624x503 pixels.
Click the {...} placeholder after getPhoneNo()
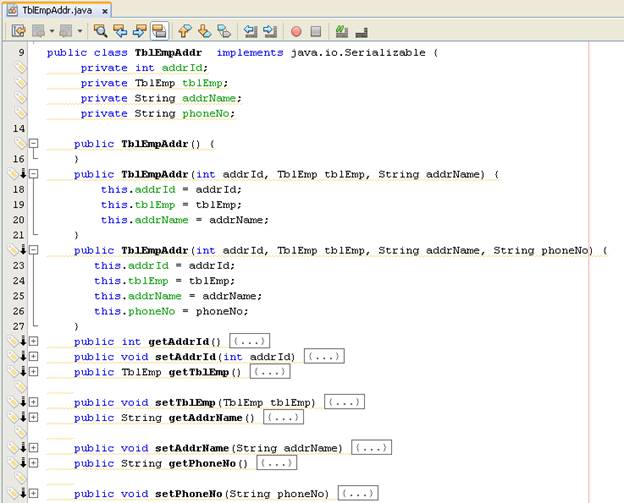click(x=277, y=463)
